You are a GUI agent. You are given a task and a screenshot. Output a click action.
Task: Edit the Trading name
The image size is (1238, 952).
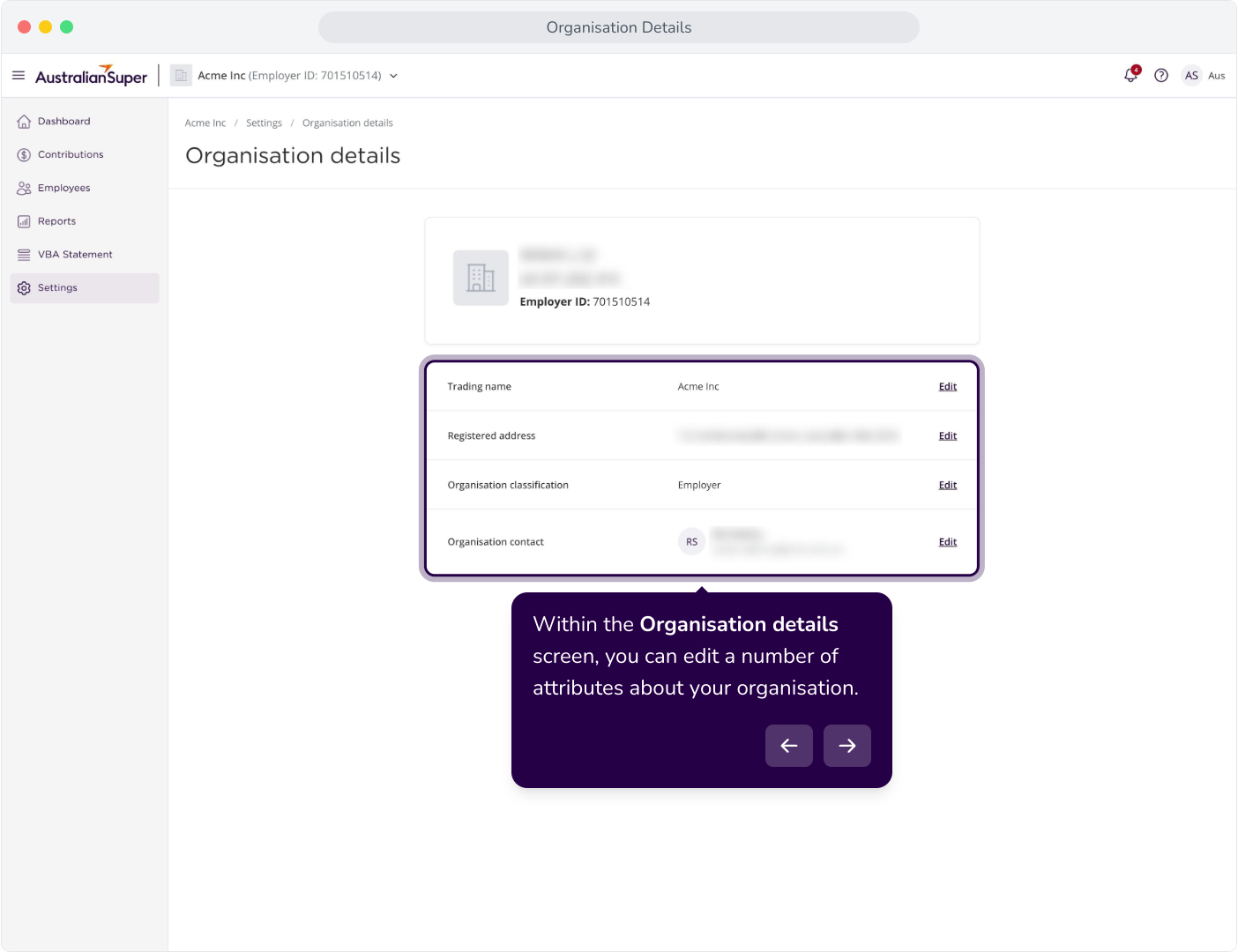(x=948, y=387)
